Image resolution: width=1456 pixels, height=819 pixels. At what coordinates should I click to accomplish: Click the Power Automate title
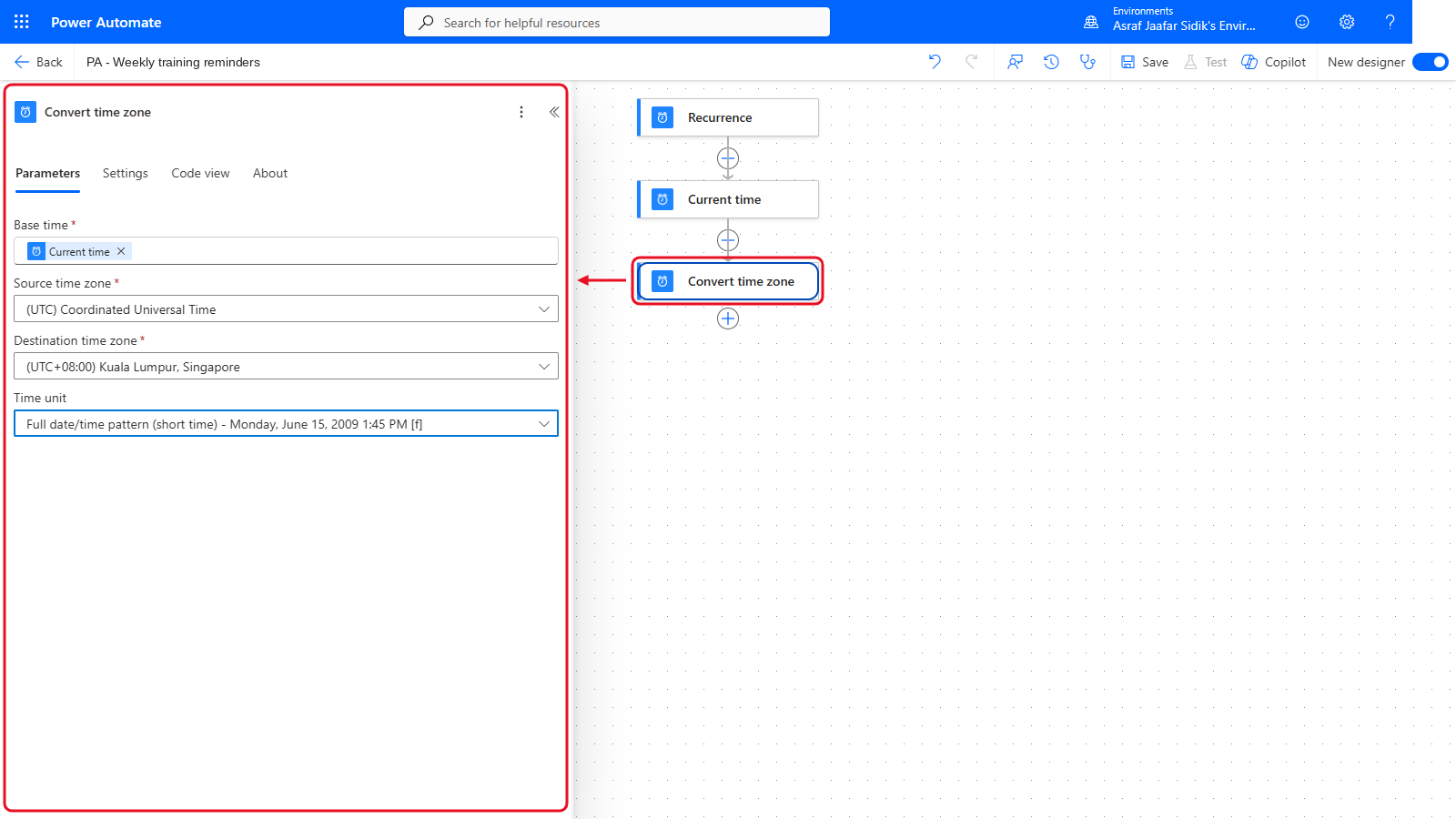[106, 22]
